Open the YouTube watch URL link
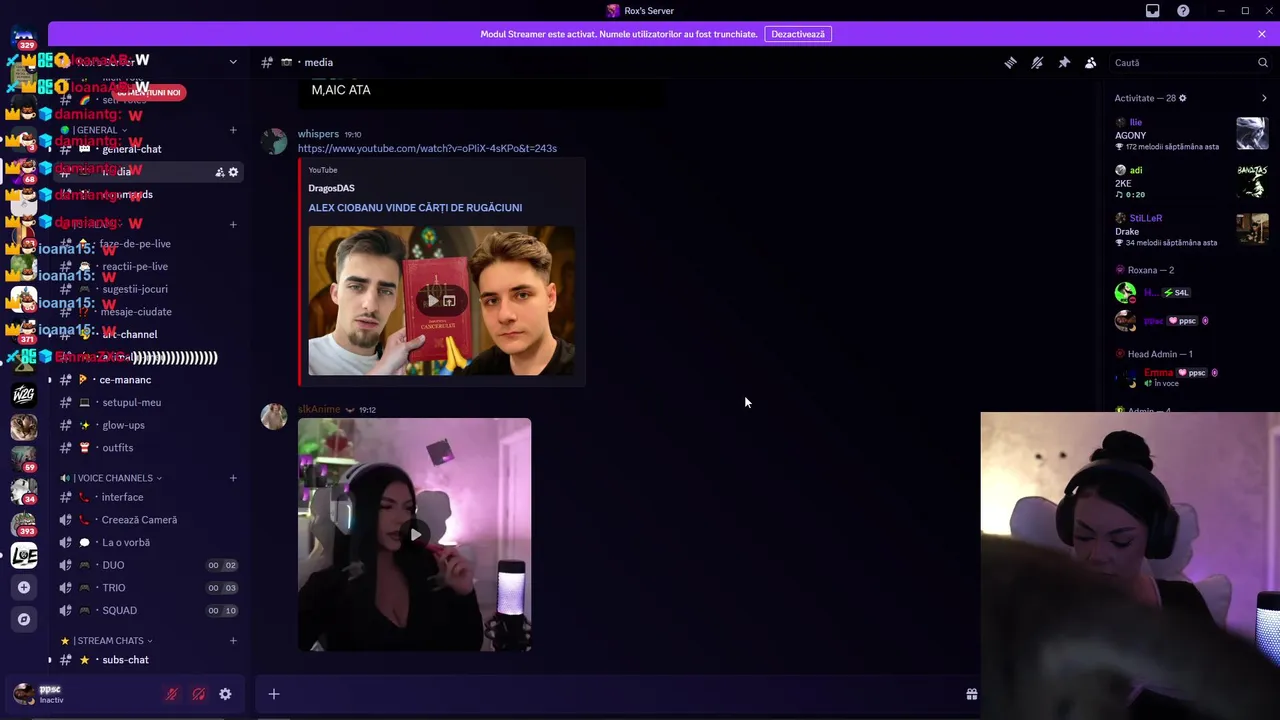 (427, 148)
